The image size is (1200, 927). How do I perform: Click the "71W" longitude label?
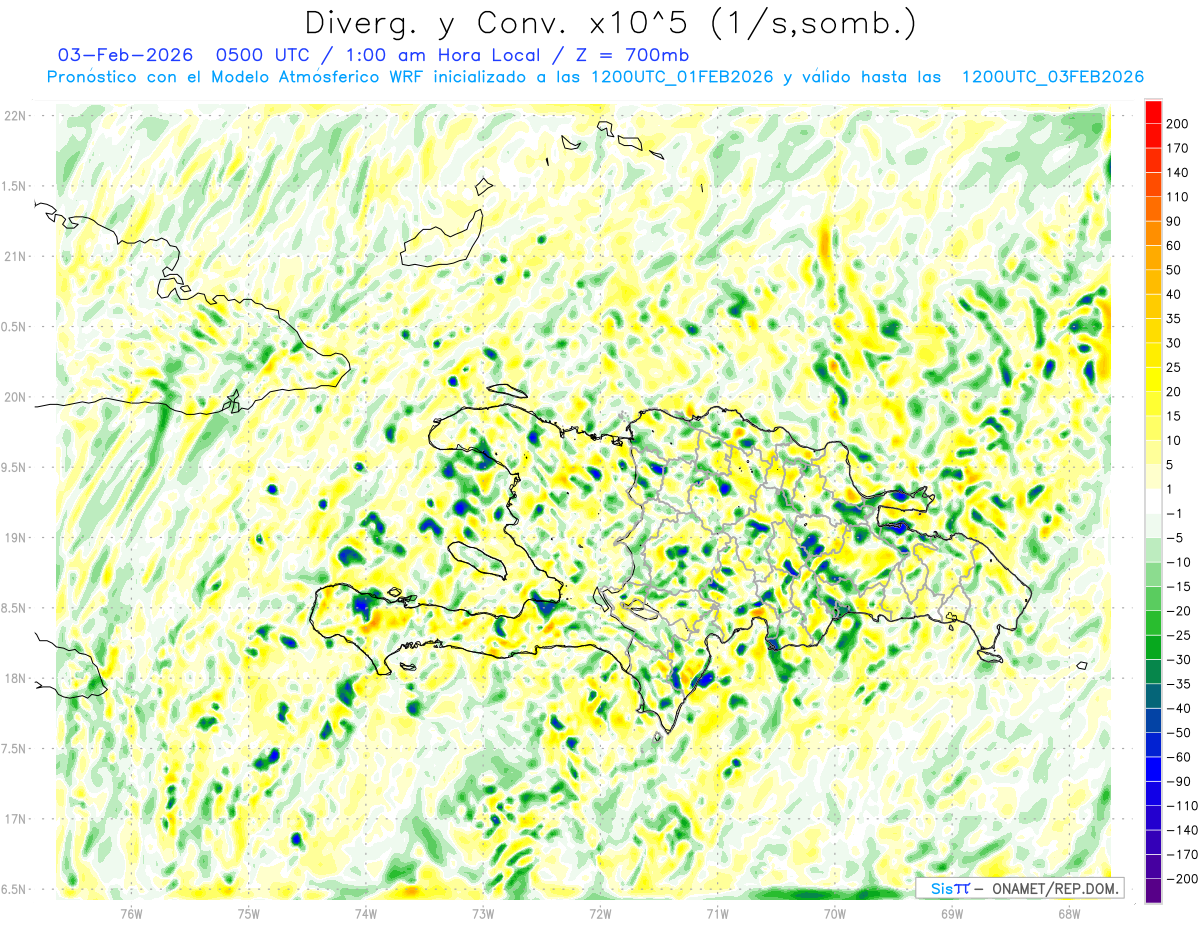717,913
